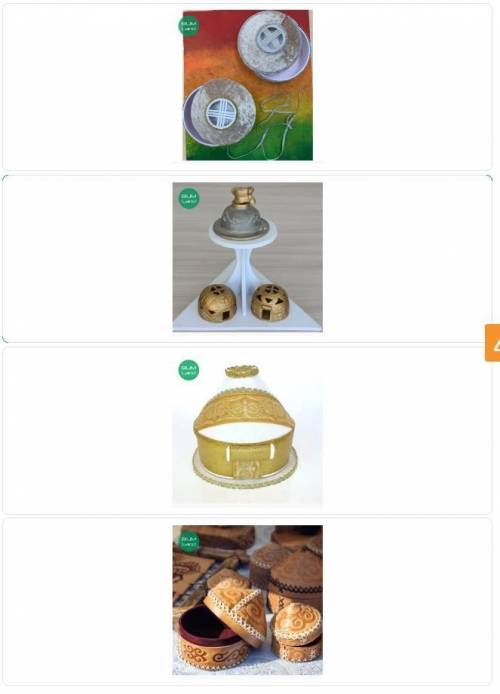Open the white stand with golden domes photo

247,257
